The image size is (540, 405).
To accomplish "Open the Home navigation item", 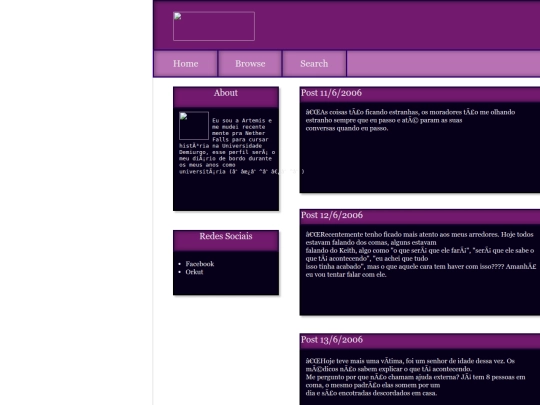I will 186,64.
